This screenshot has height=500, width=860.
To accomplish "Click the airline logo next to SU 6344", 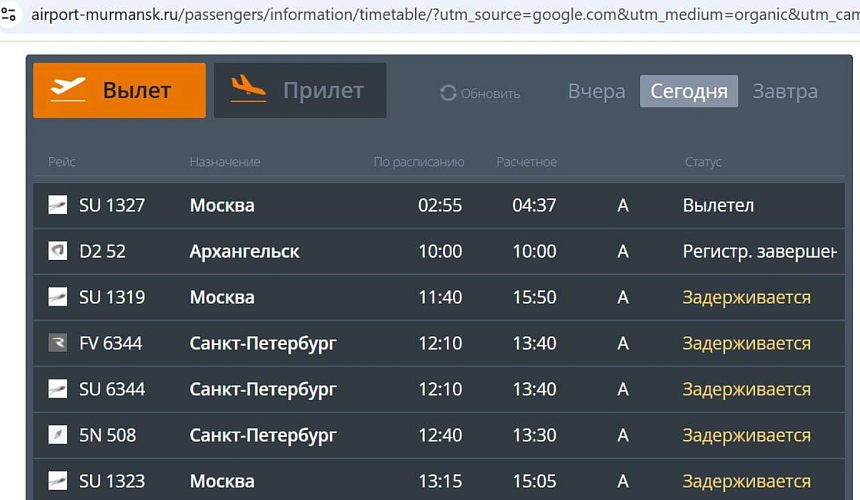I will (x=58, y=389).
